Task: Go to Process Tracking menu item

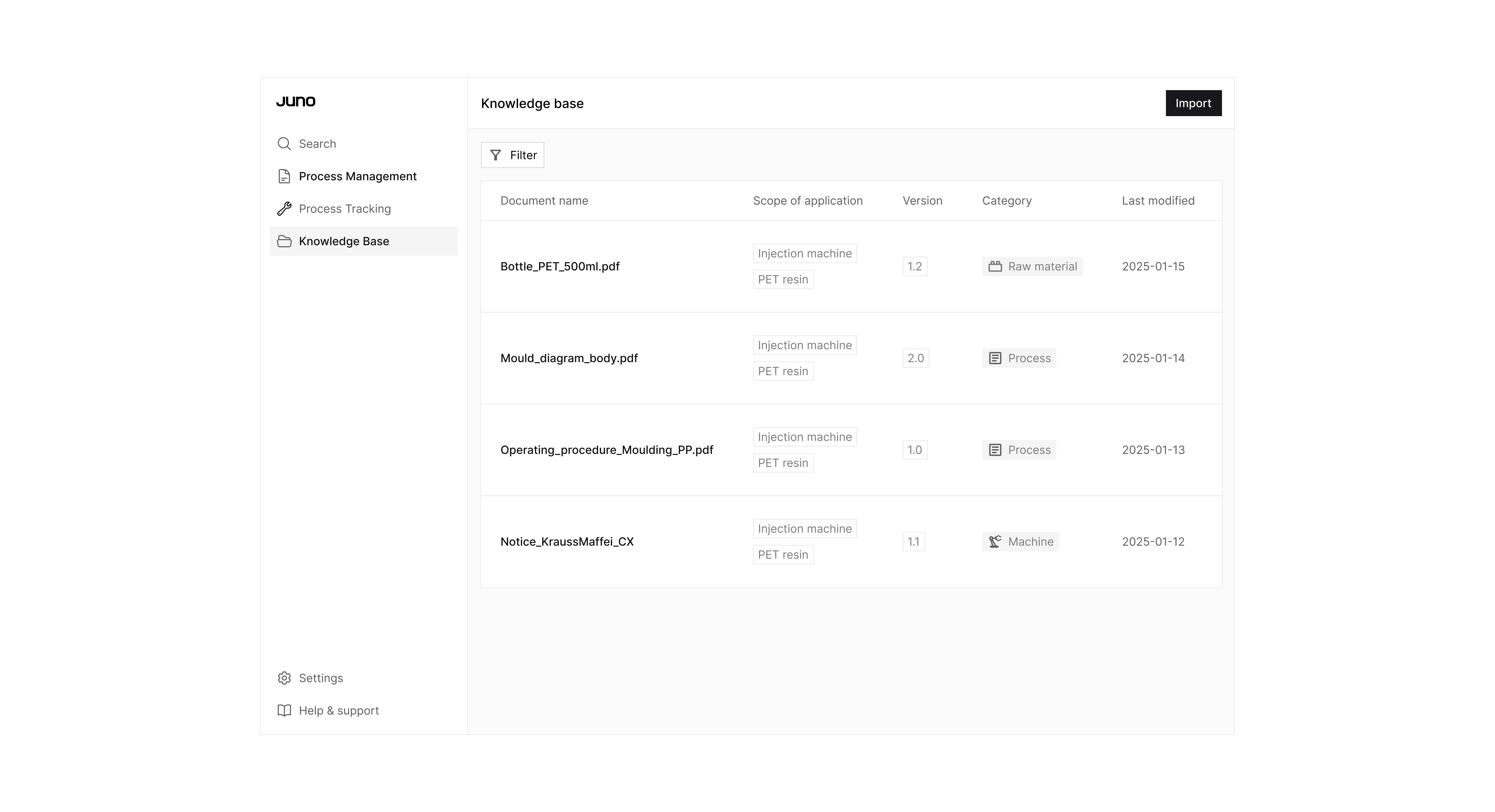Action: click(345, 209)
